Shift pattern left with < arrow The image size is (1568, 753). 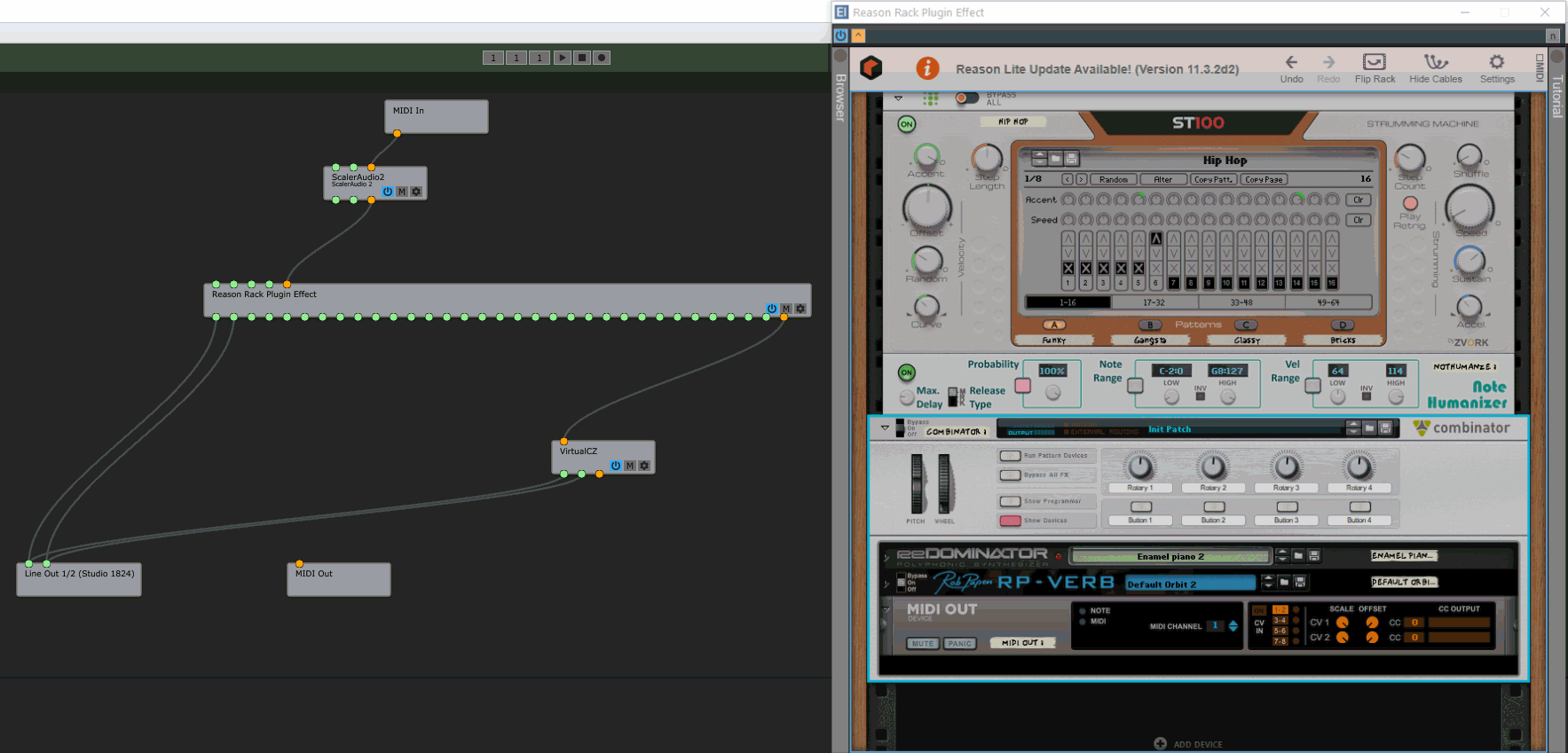1068,179
